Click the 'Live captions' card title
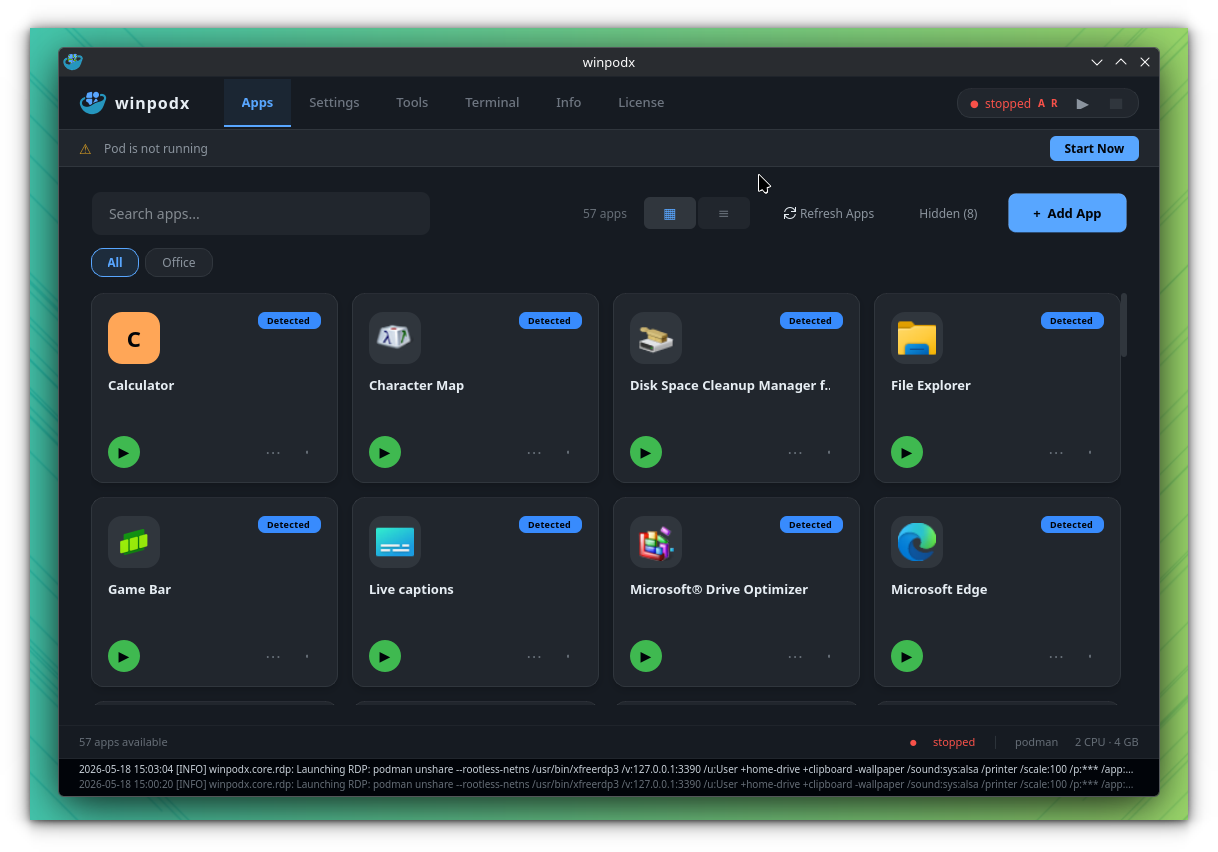This screenshot has height=852, width=1218. pos(411,590)
